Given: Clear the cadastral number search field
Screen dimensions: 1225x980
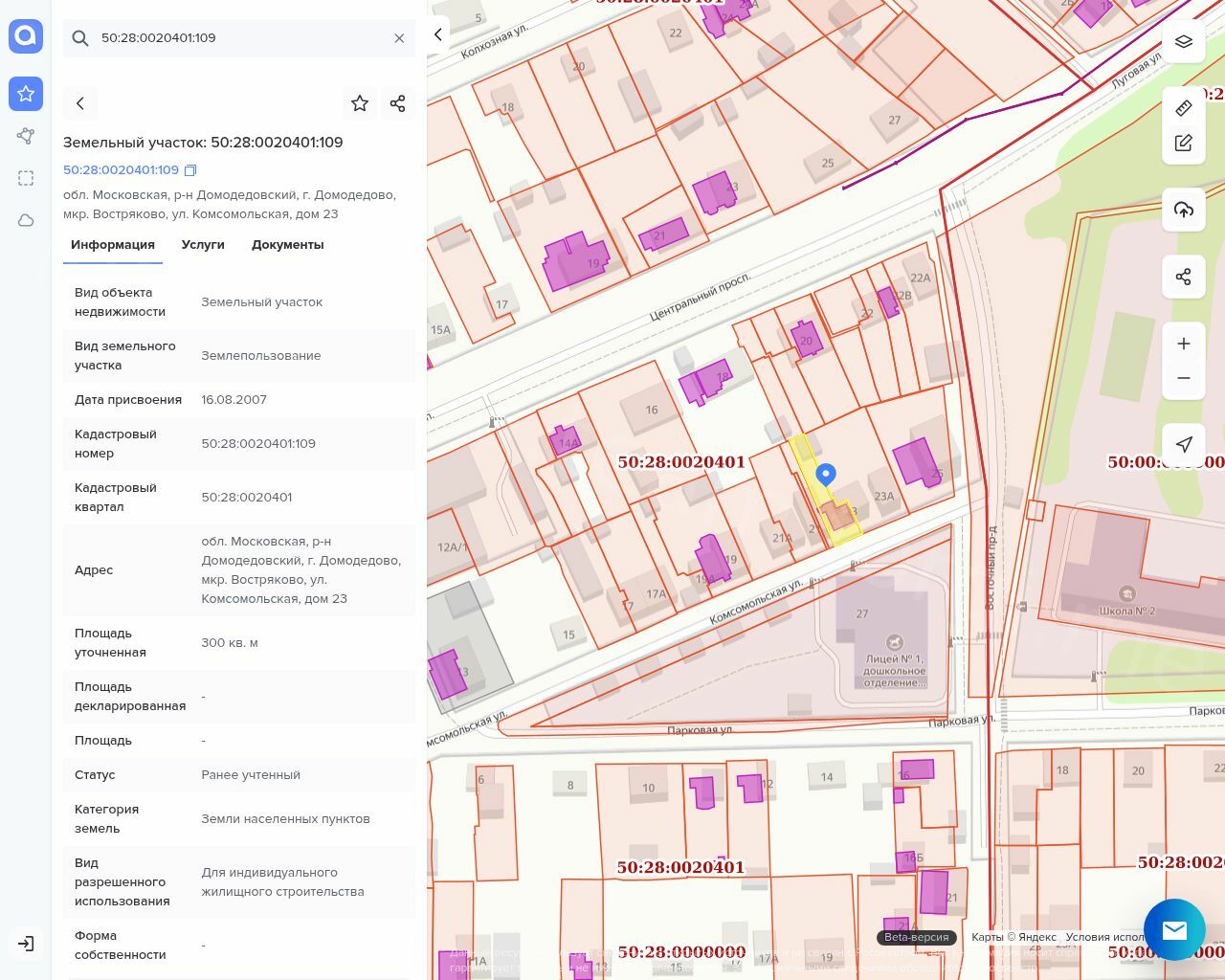Looking at the screenshot, I should pos(399,38).
